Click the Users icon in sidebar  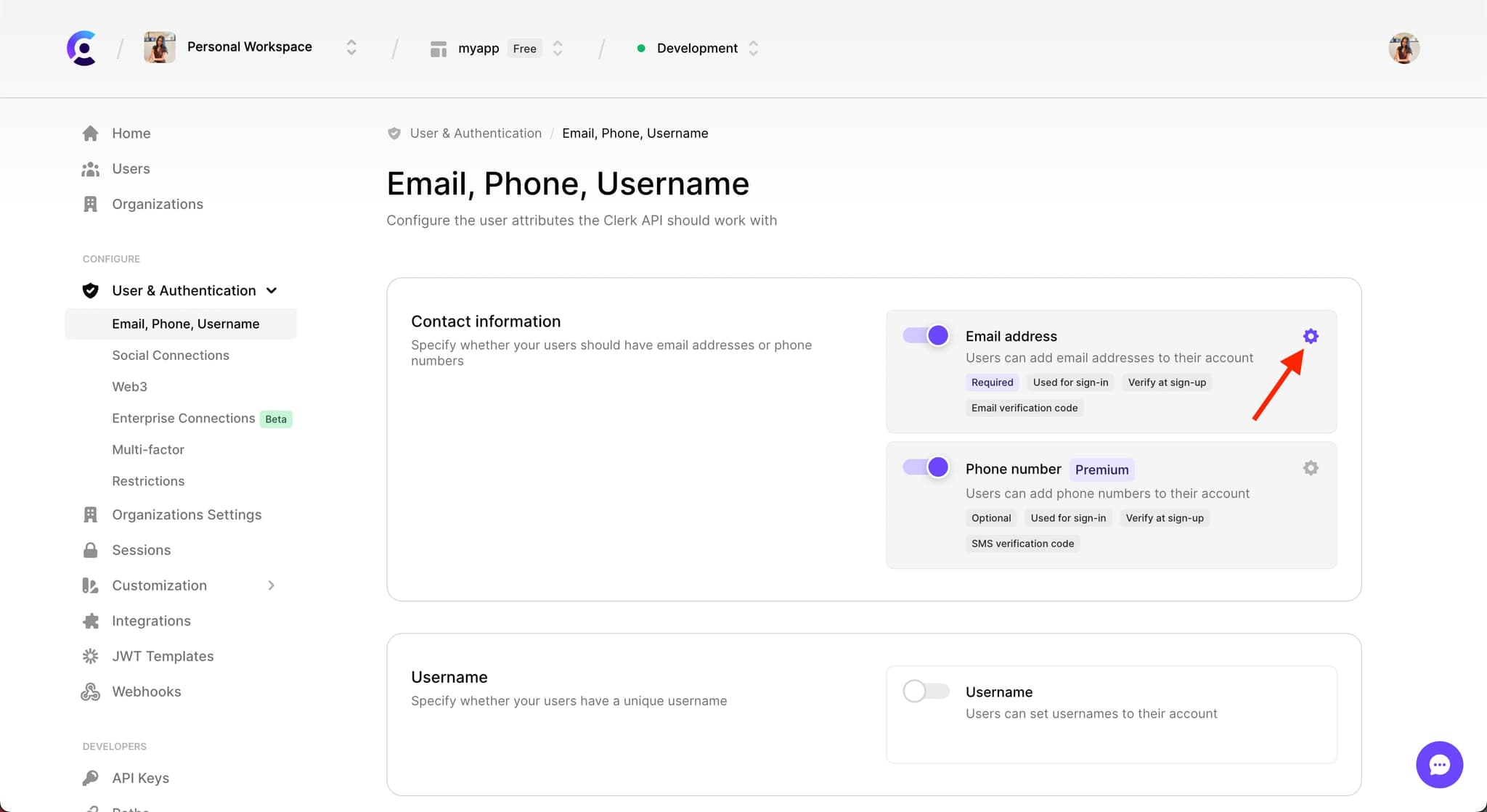coord(90,168)
